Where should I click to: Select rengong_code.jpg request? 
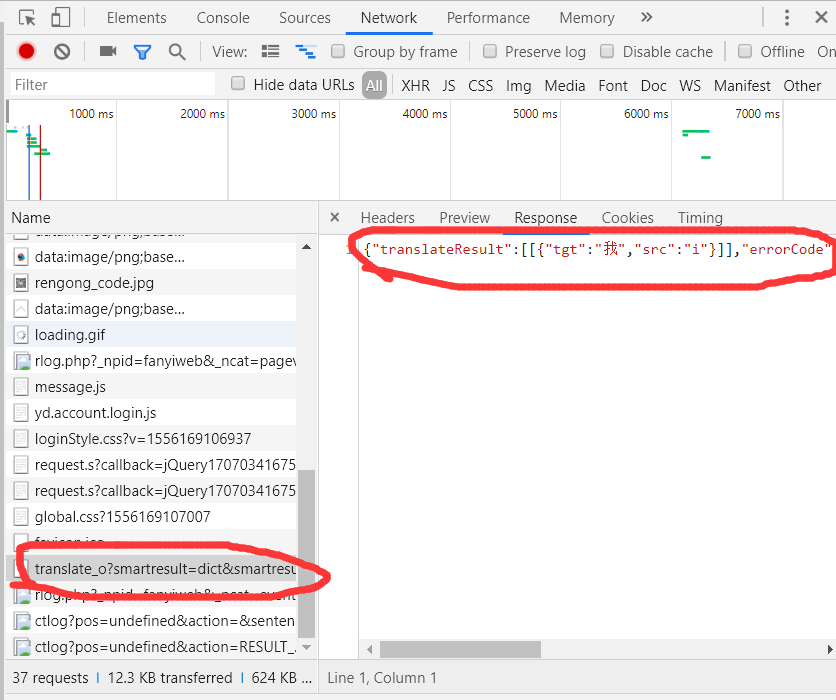click(151, 283)
